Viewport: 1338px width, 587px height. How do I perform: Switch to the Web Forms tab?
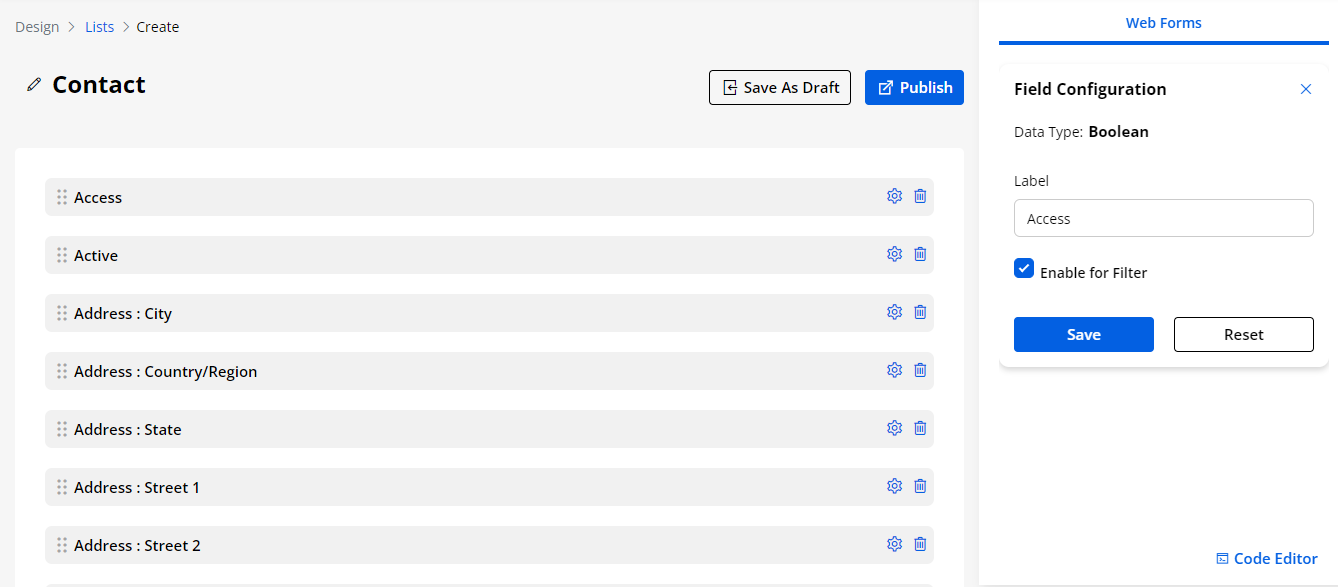pos(1163,23)
